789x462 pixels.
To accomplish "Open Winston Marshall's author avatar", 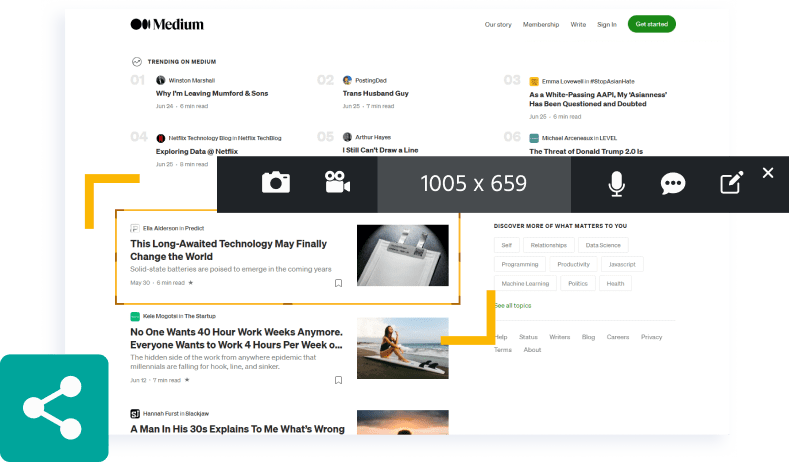I will (161, 80).
